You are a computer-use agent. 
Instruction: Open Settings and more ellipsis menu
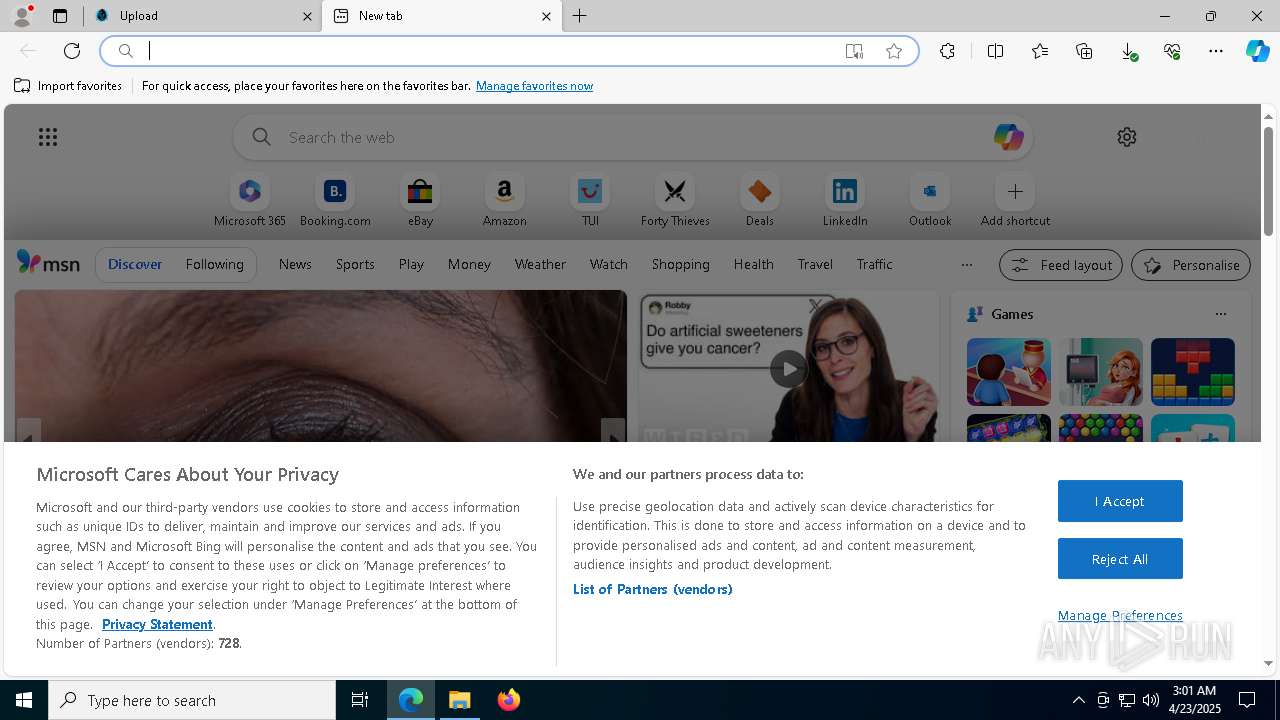[1216, 51]
